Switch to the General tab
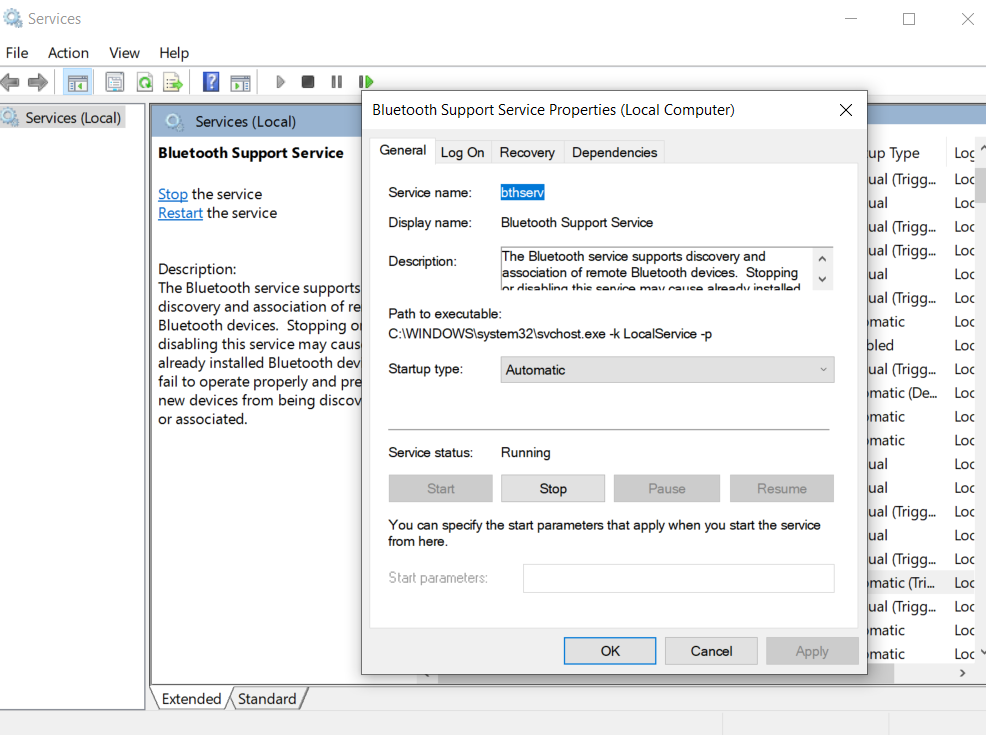Viewport: 986px width, 735px height. (402, 150)
